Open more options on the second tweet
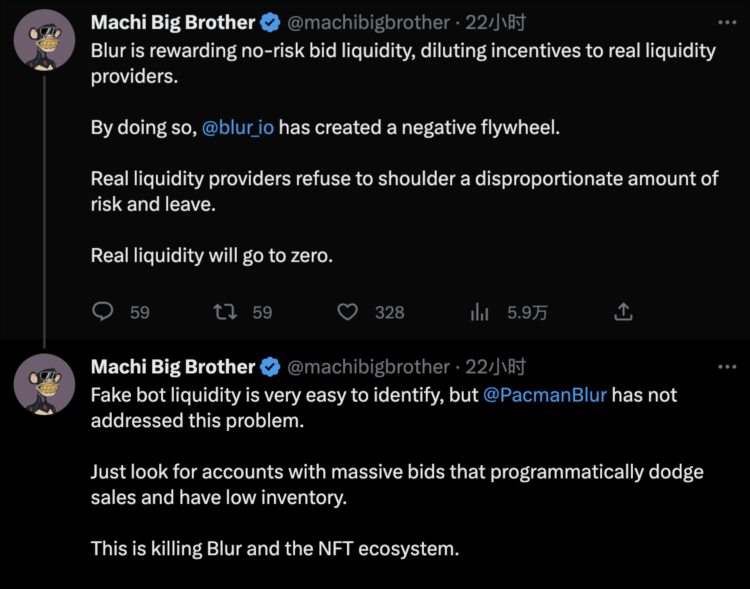 (727, 366)
